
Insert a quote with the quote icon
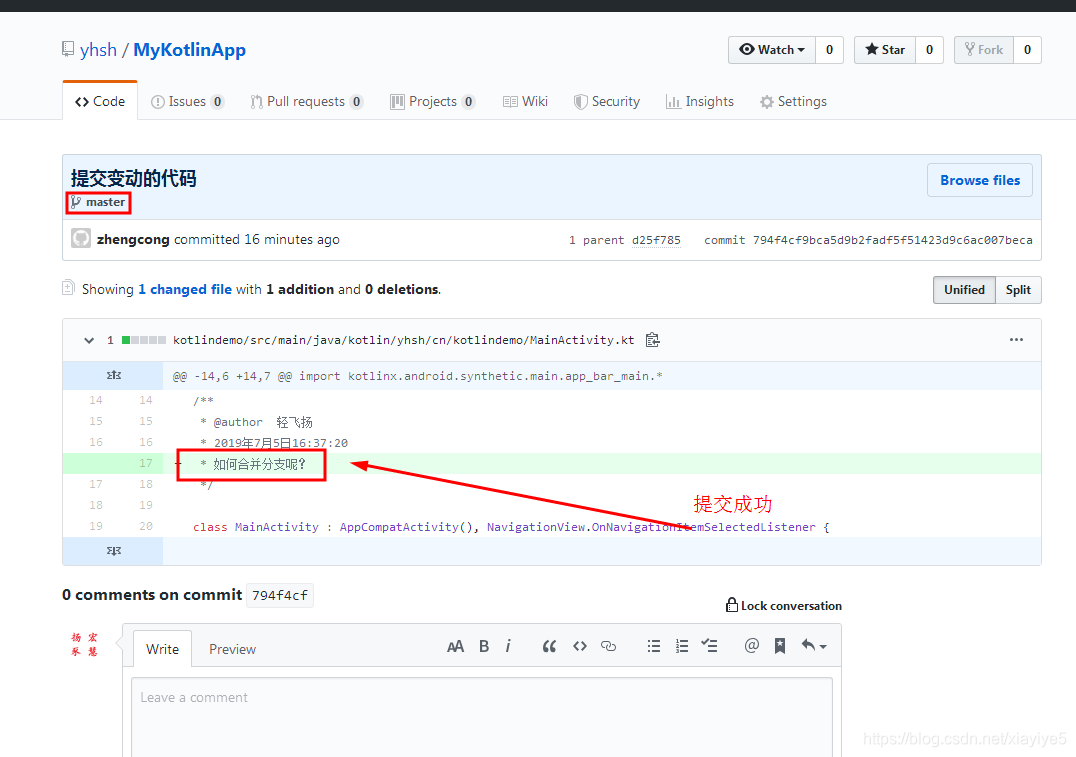click(549, 647)
